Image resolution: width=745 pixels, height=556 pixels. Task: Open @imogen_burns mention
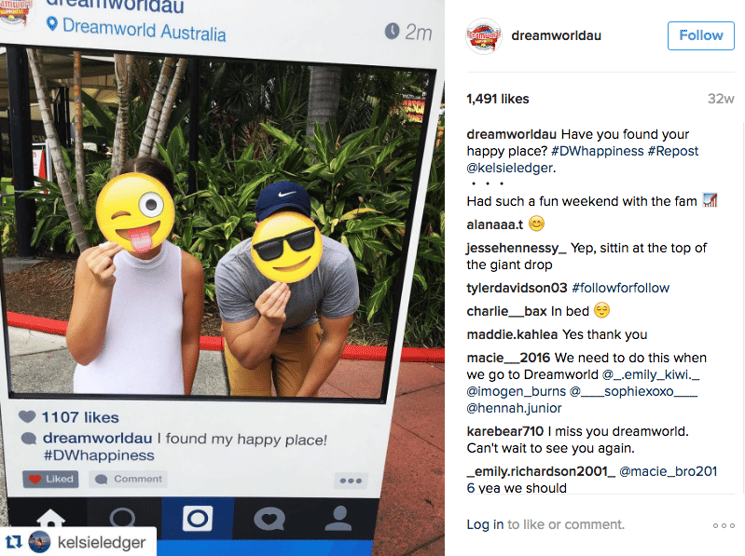coord(516,391)
